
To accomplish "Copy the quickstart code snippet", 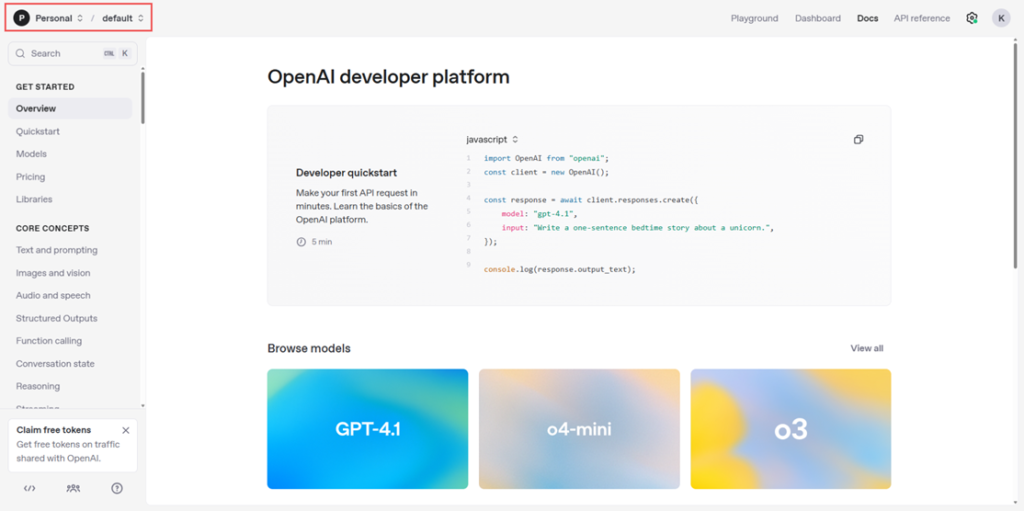I will [858, 140].
